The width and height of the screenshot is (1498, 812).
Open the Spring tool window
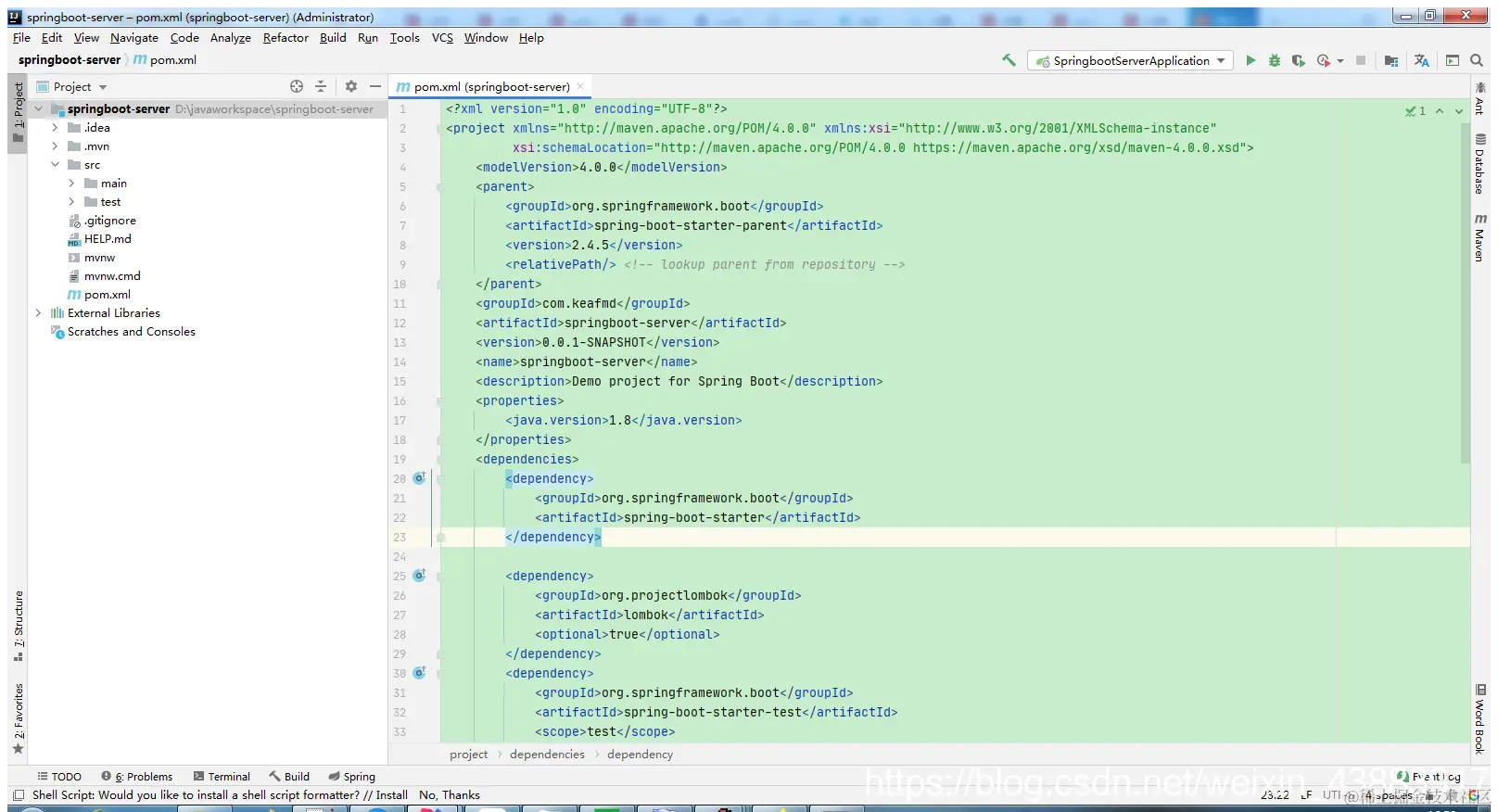tap(352, 777)
